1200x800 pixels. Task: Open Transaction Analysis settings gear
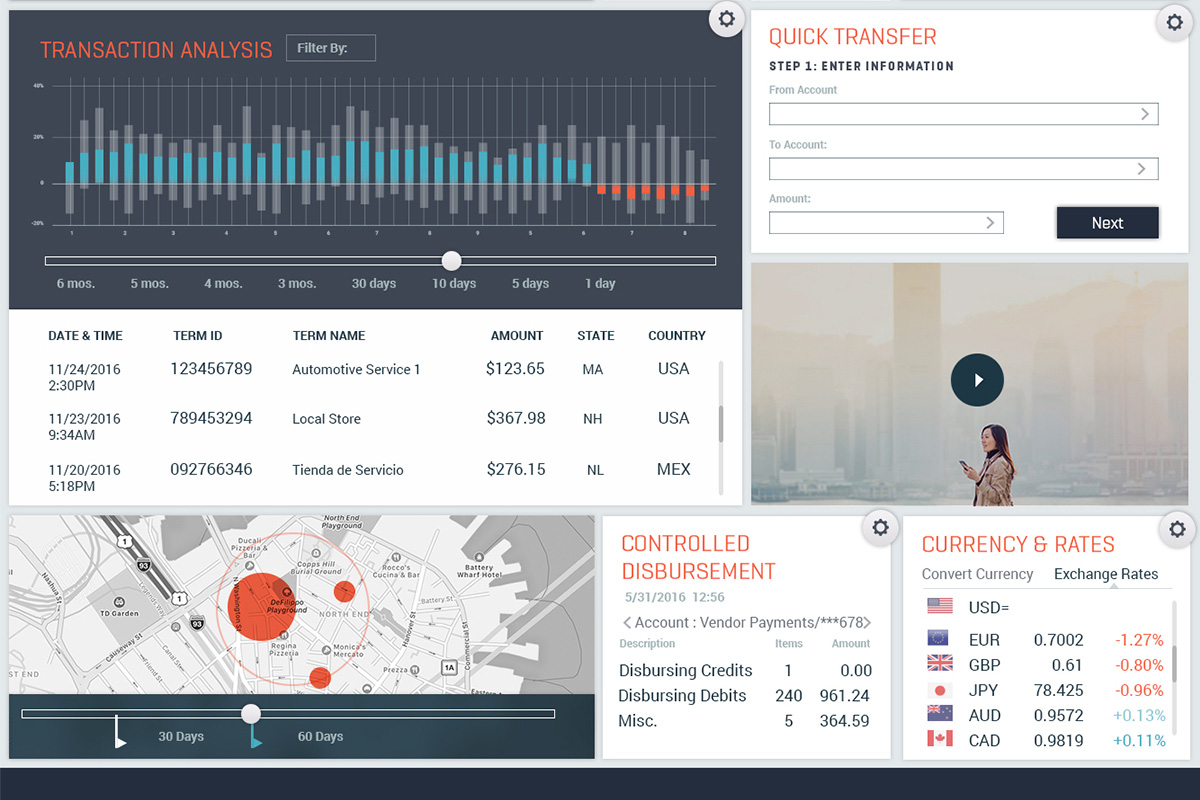(726, 19)
